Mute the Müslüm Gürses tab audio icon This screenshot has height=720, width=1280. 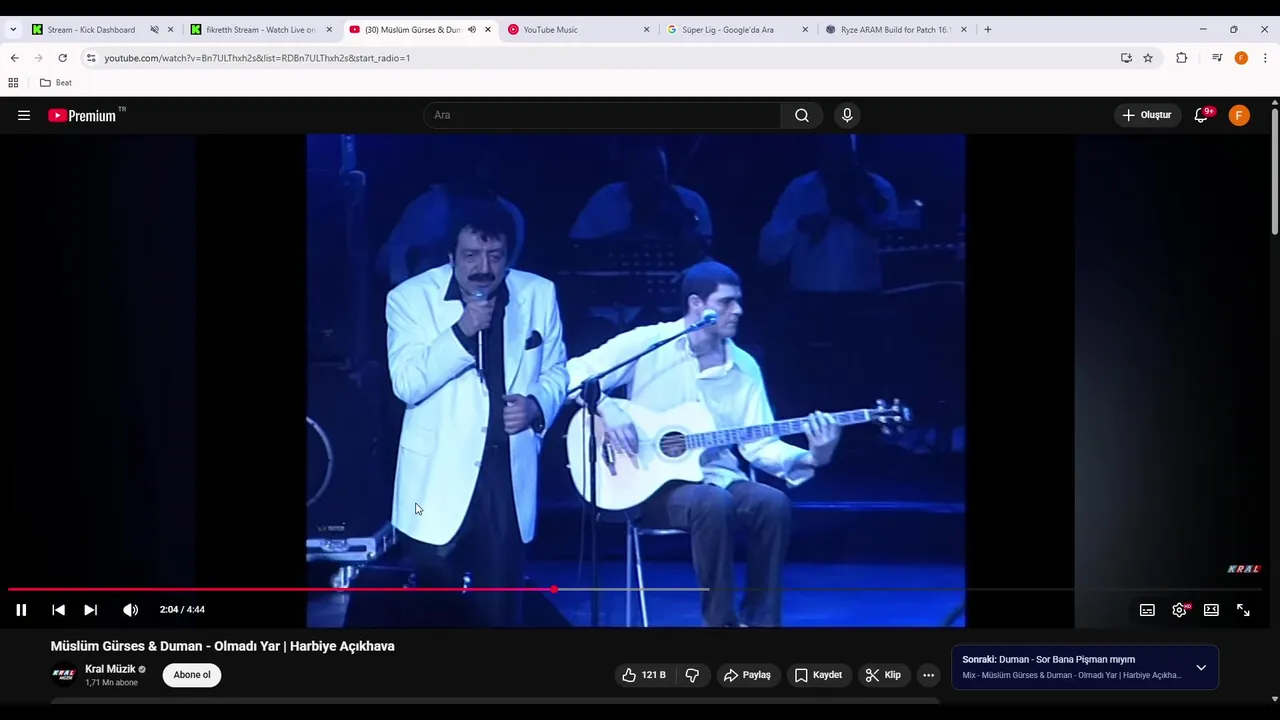tap(471, 30)
